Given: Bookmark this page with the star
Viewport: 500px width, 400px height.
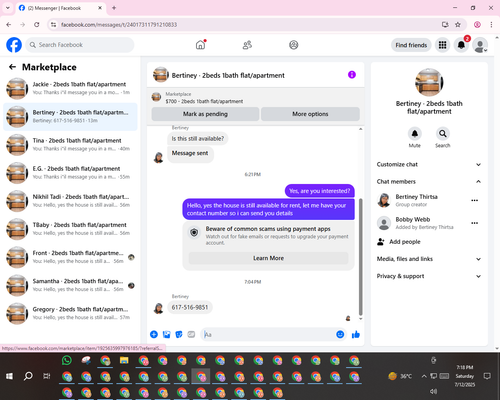Looking at the screenshot, I should (458, 24).
